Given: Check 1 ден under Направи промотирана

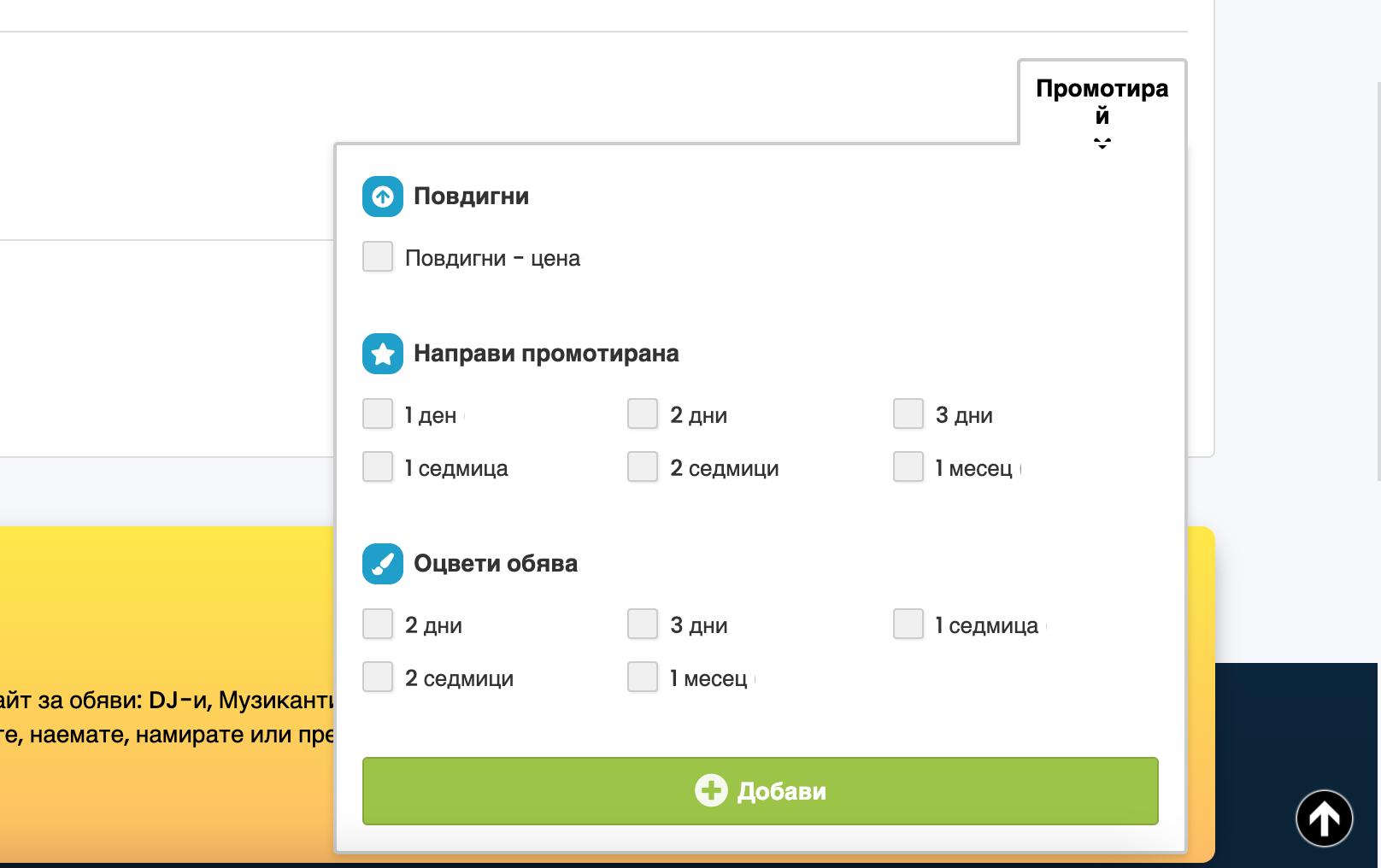Looking at the screenshot, I should (x=378, y=413).
